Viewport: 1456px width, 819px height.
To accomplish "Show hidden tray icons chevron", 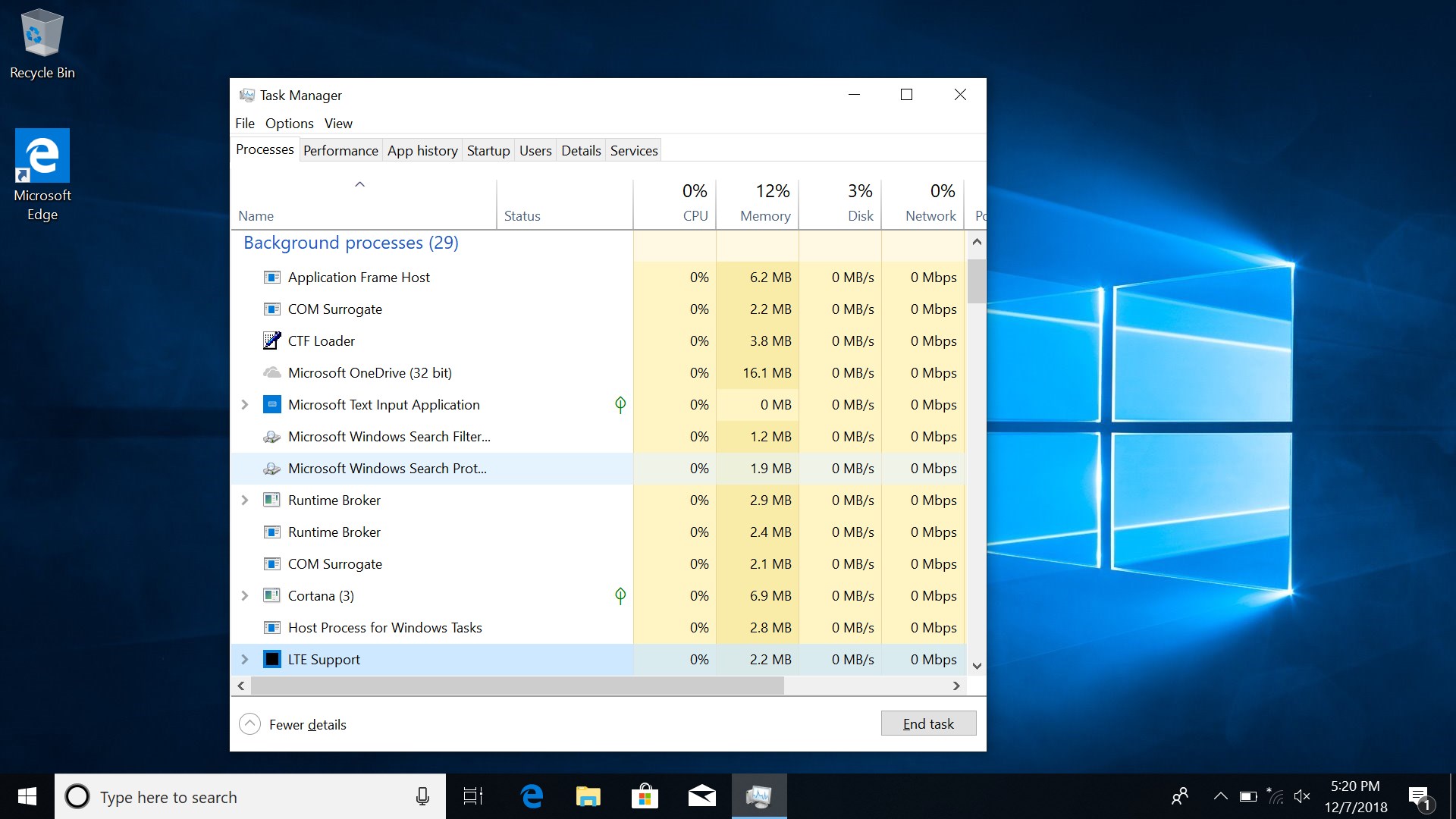I will pyautogui.click(x=1220, y=796).
